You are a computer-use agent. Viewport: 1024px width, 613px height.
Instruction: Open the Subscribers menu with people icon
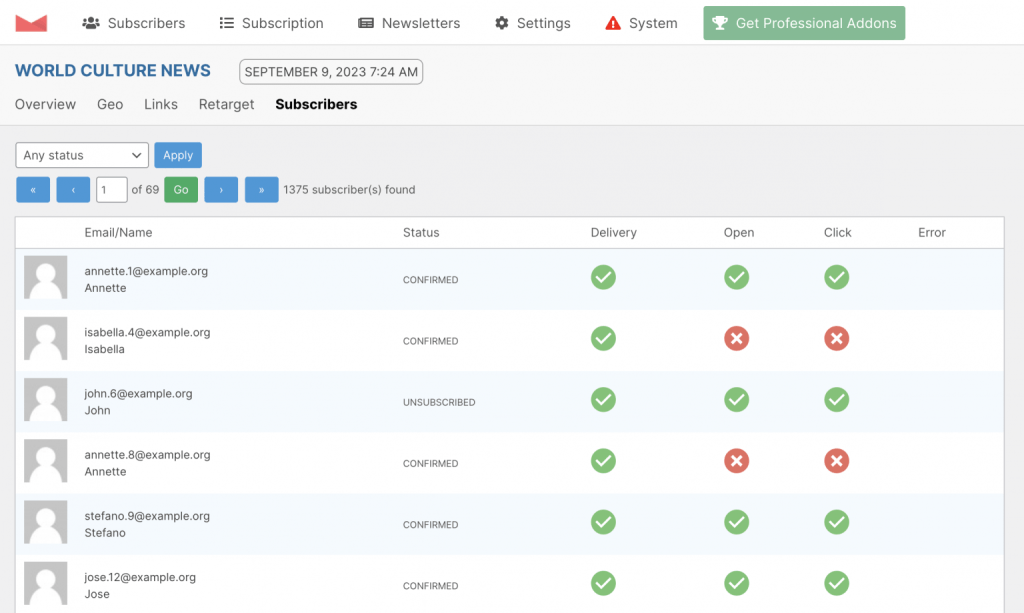point(133,23)
